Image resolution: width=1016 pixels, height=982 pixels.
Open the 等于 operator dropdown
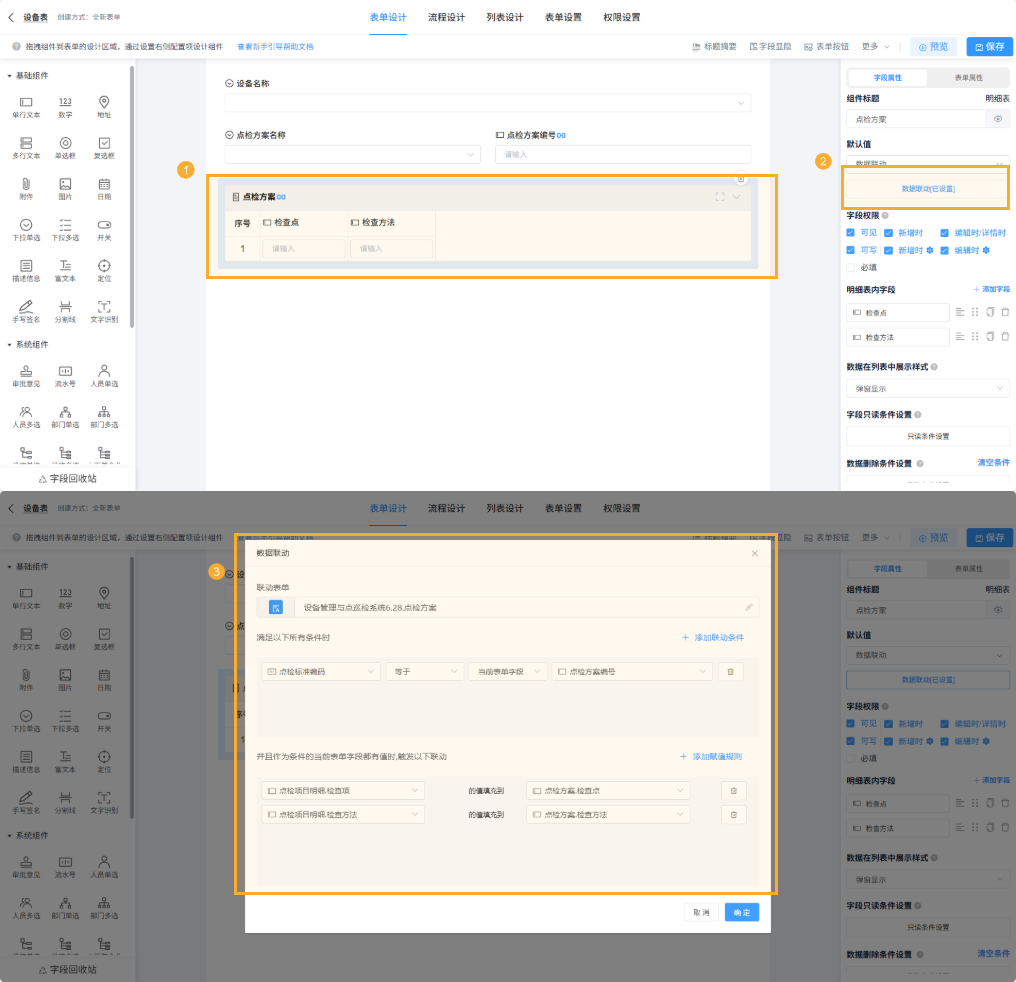click(424, 672)
